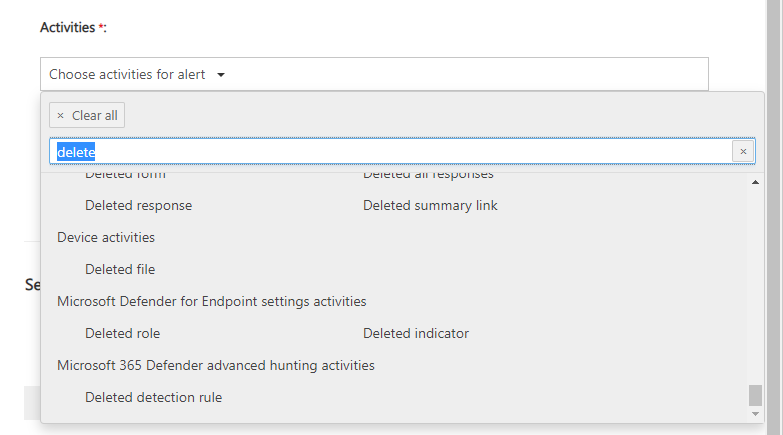Click the x icon on Clear all button
Viewport: 783px width, 435px height.
tap(60, 116)
